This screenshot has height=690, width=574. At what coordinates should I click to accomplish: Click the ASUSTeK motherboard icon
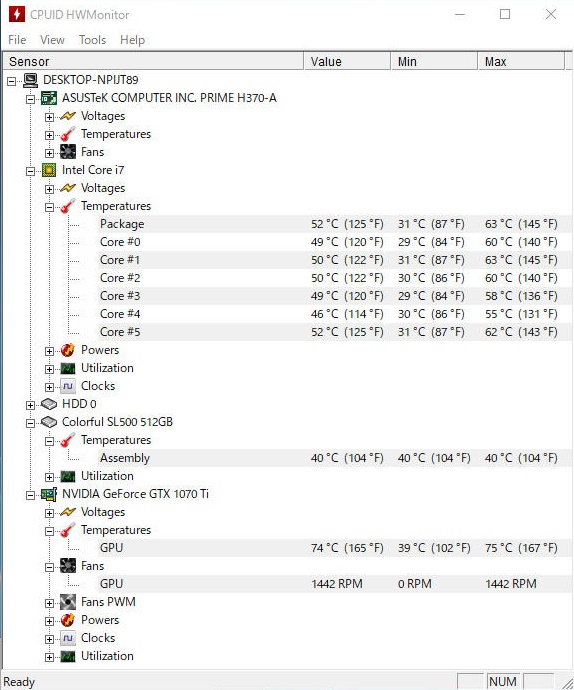pos(49,98)
